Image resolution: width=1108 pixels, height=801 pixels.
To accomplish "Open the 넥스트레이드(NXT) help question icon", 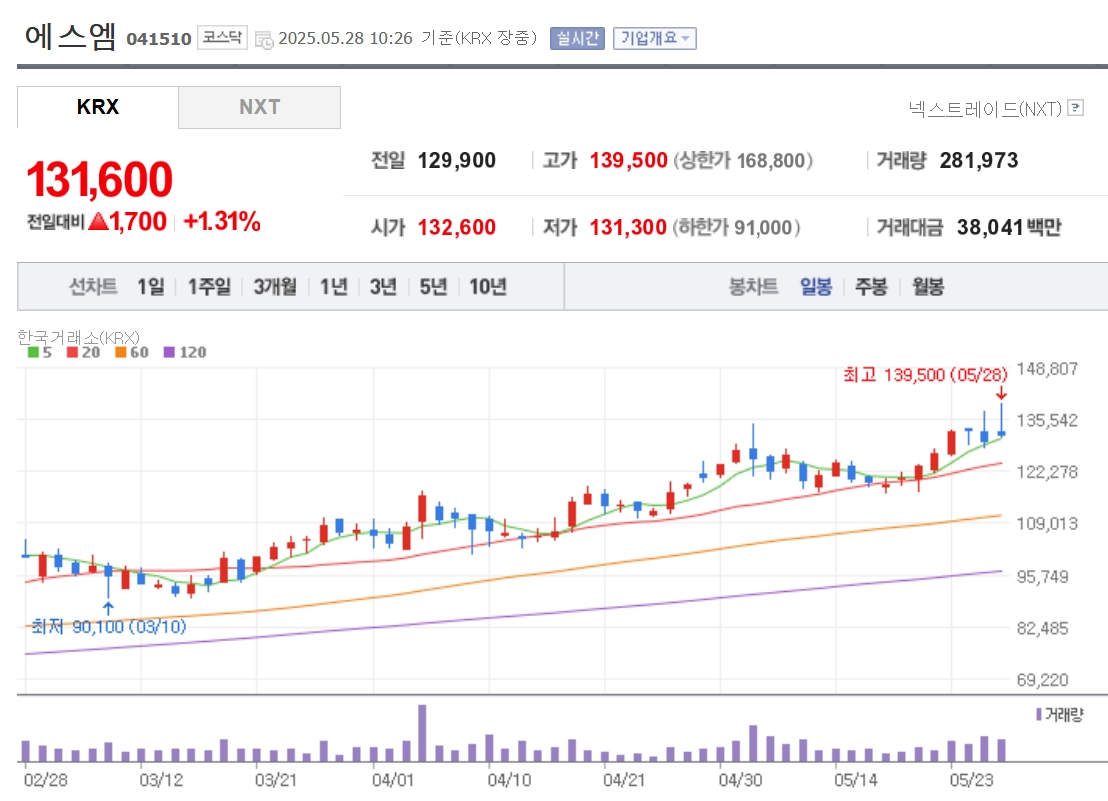I will tap(1075, 107).
